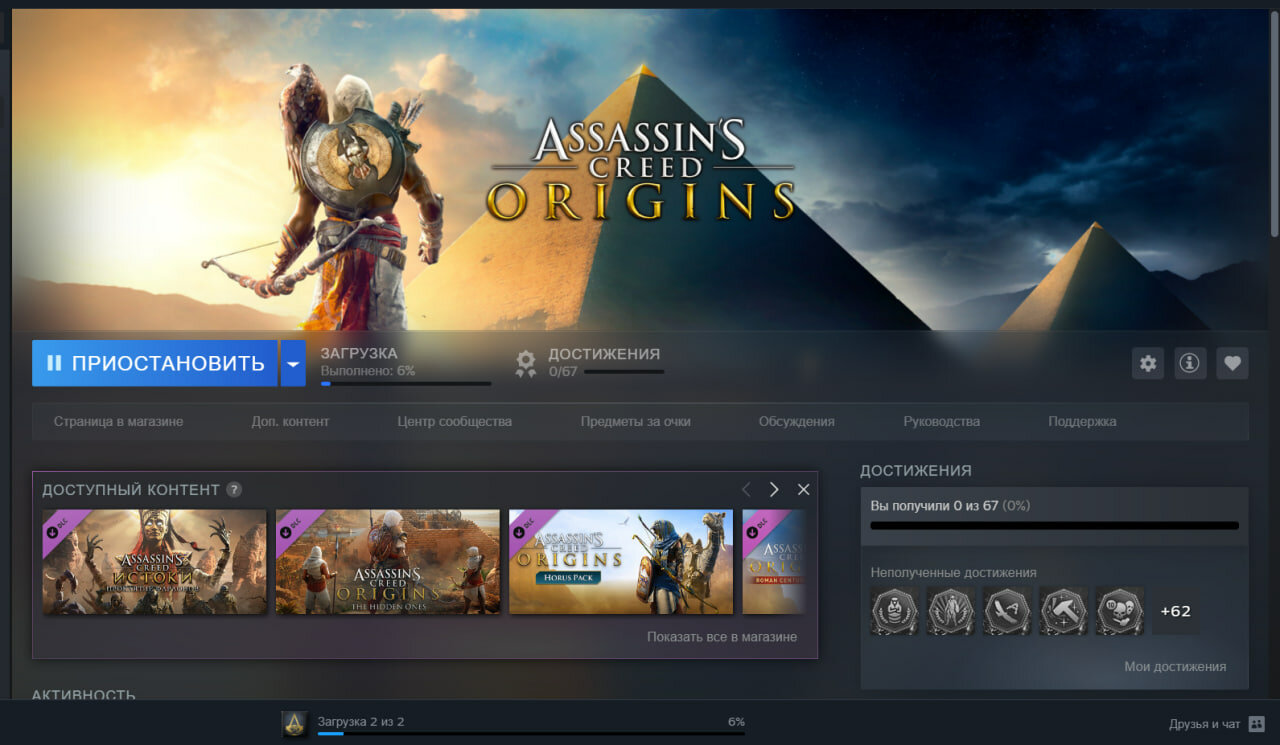Screen dimensions: 1280x745
Task: Click the fourth locked achievement icon
Action: [x=1063, y=611]
